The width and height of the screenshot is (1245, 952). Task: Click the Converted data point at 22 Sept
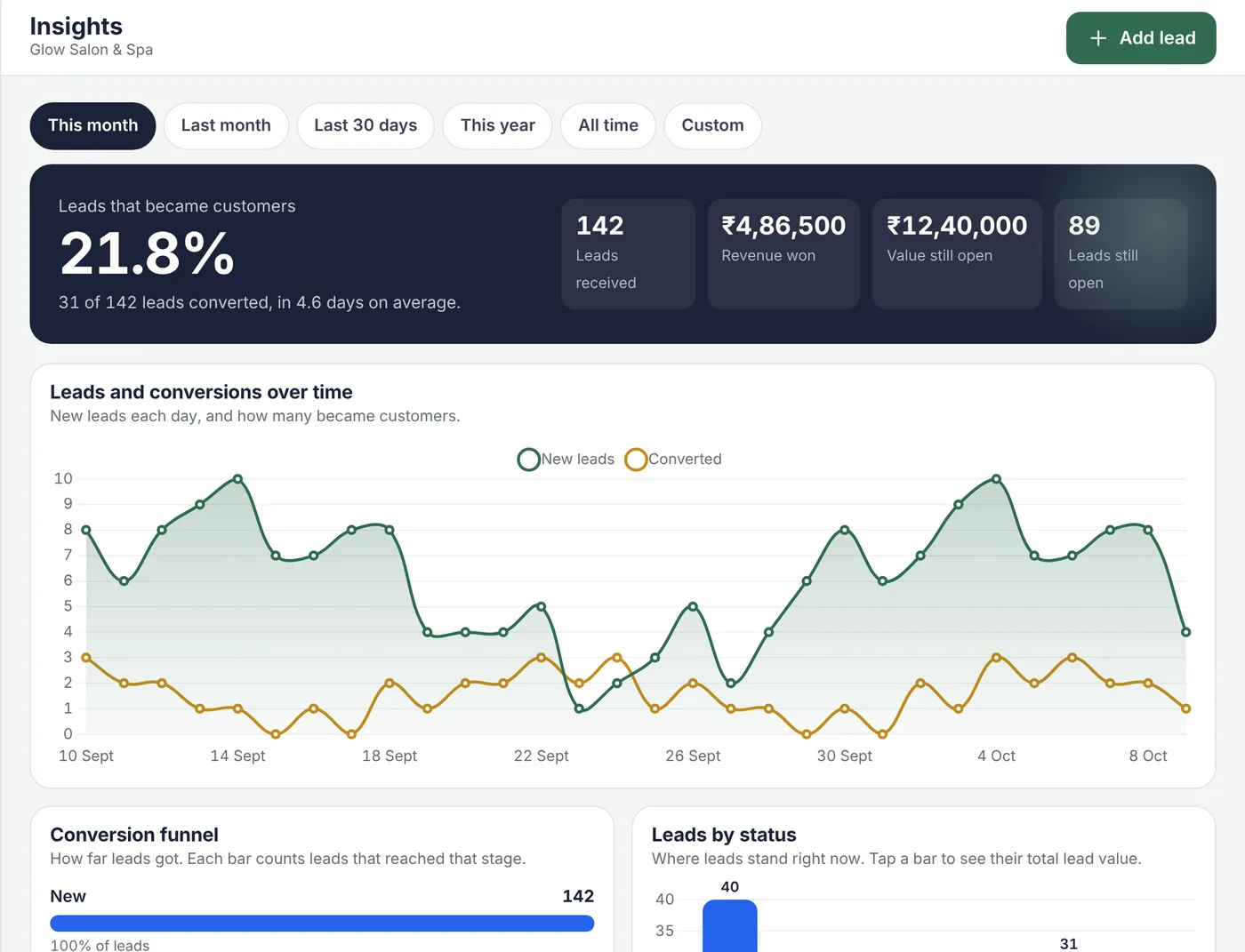coord(542,658)
